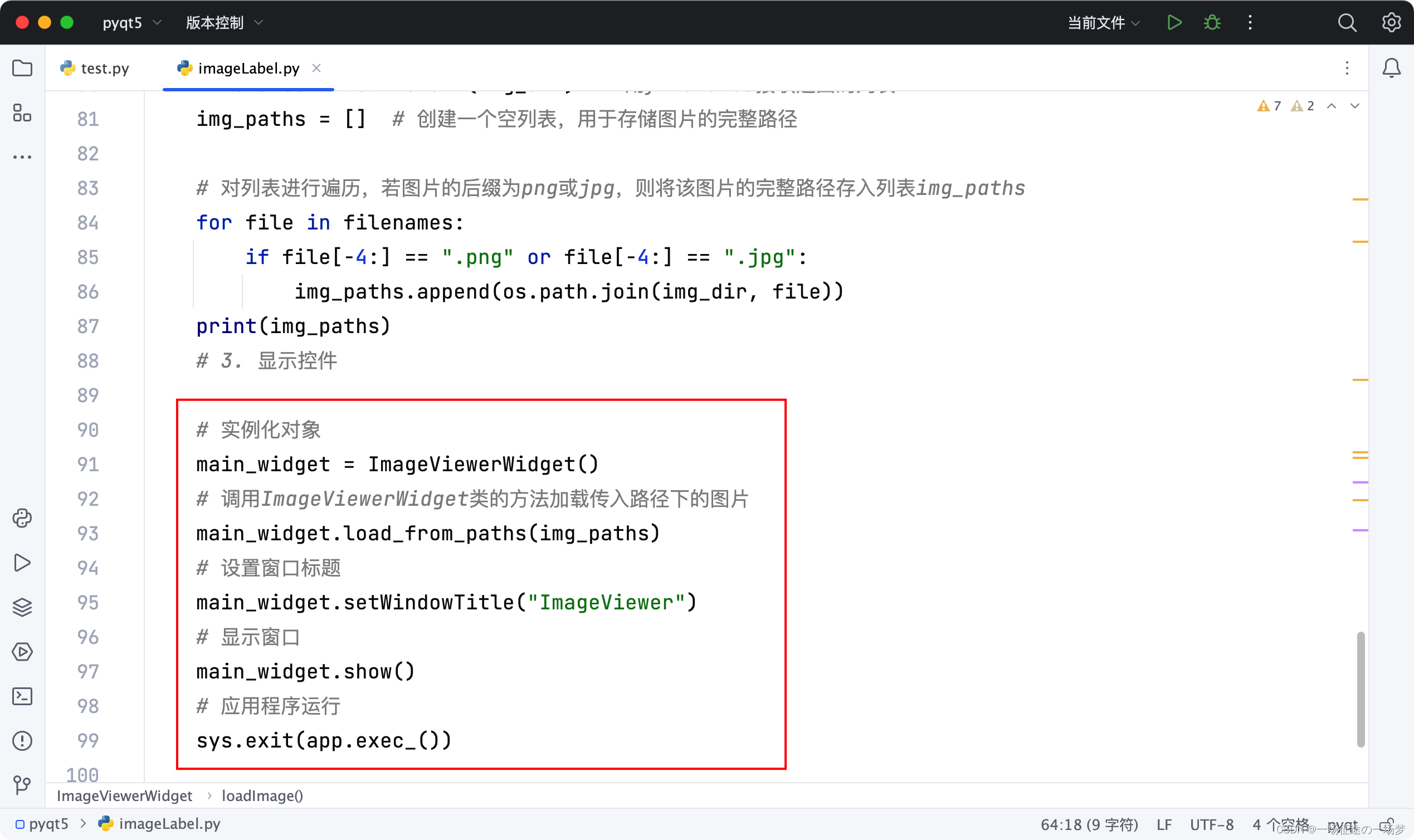Open the Project folder tool window
This screenshot has height=840, width=1414.
pyautogui.click(x=22, y=69)
